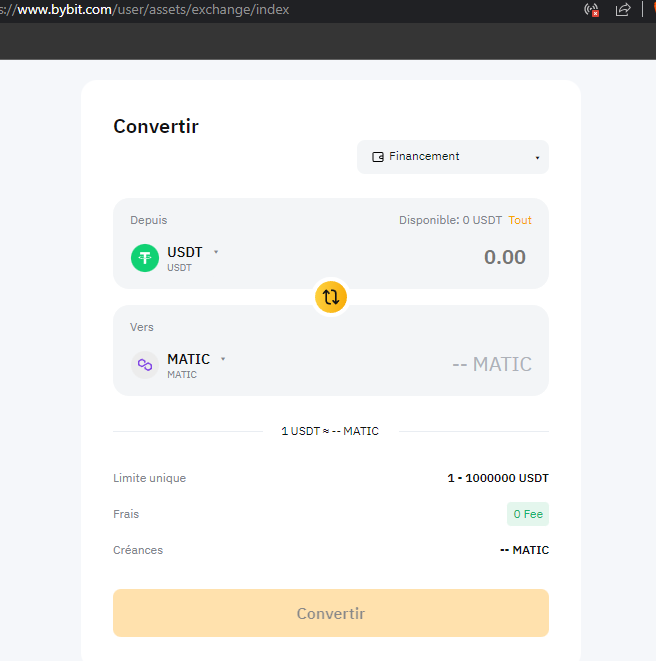Select the MATIC coin name label

tap(188, 359)
